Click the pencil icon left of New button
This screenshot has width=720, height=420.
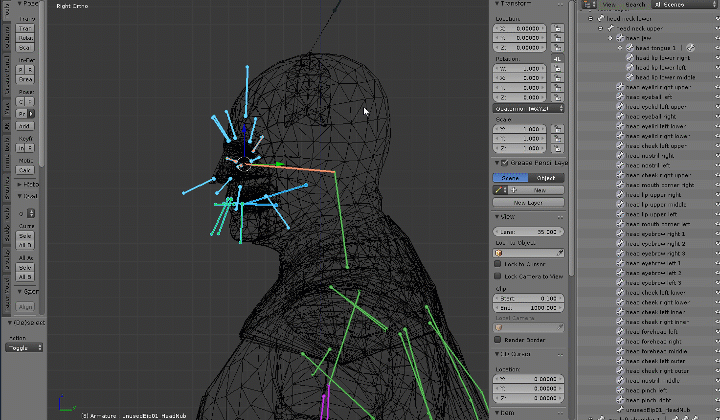500,189
